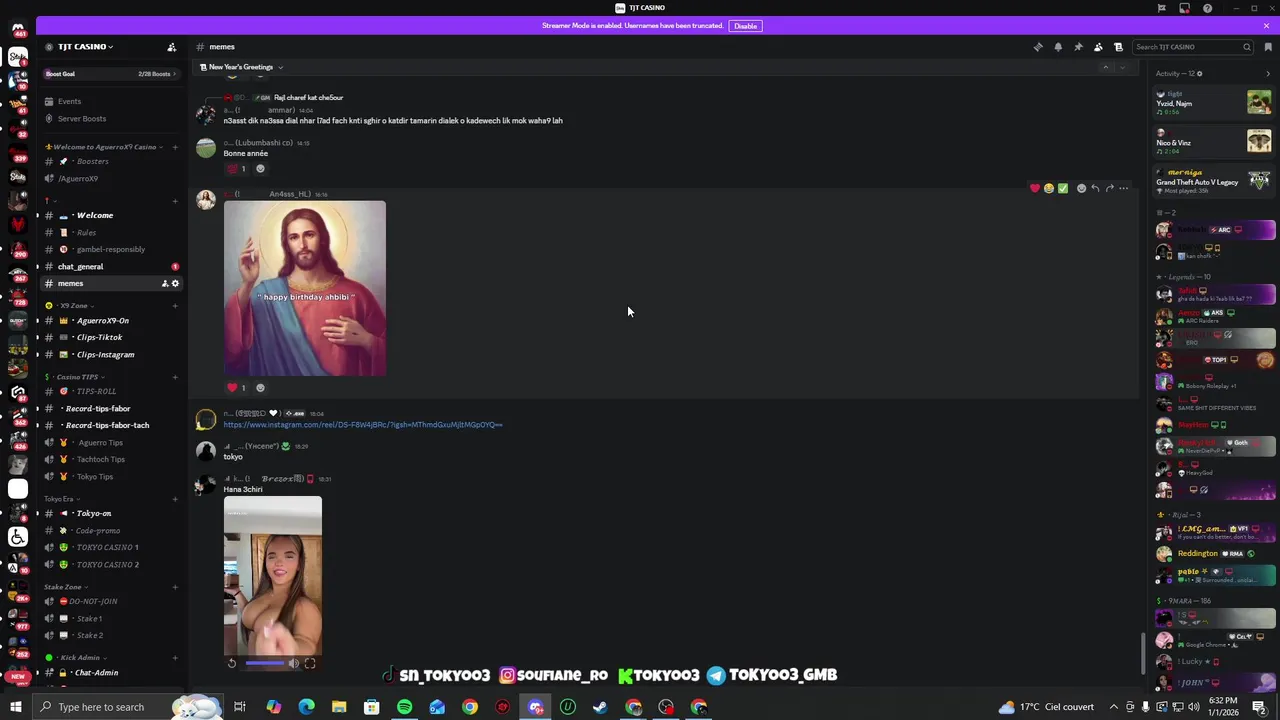Collapse the Stake Zone category

coord(64,587)
